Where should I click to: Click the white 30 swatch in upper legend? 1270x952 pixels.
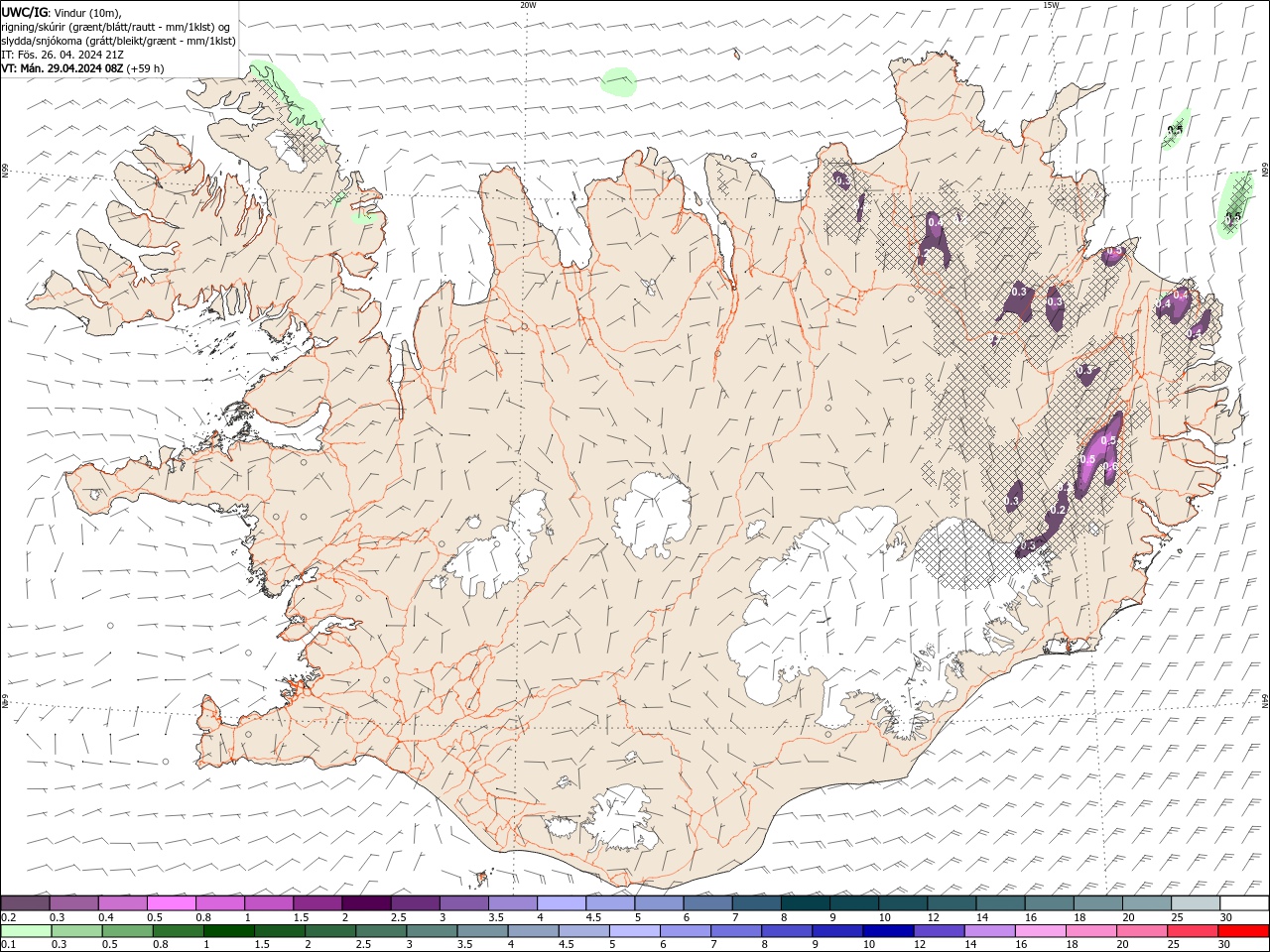1243,902
